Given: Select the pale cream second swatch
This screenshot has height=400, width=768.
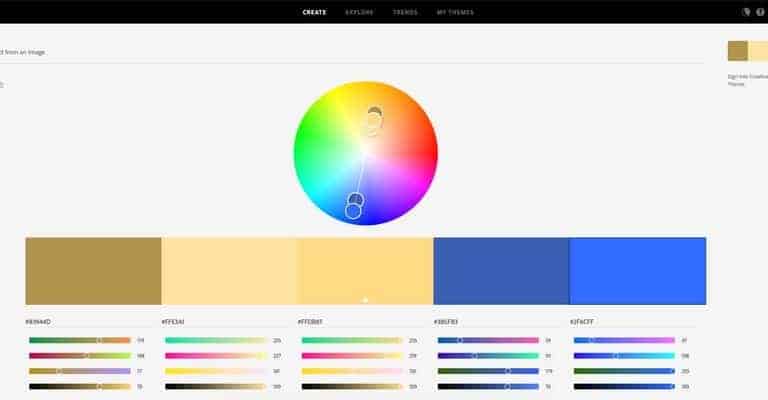Looking at the screenshot, I should click(x=229, y=271).
